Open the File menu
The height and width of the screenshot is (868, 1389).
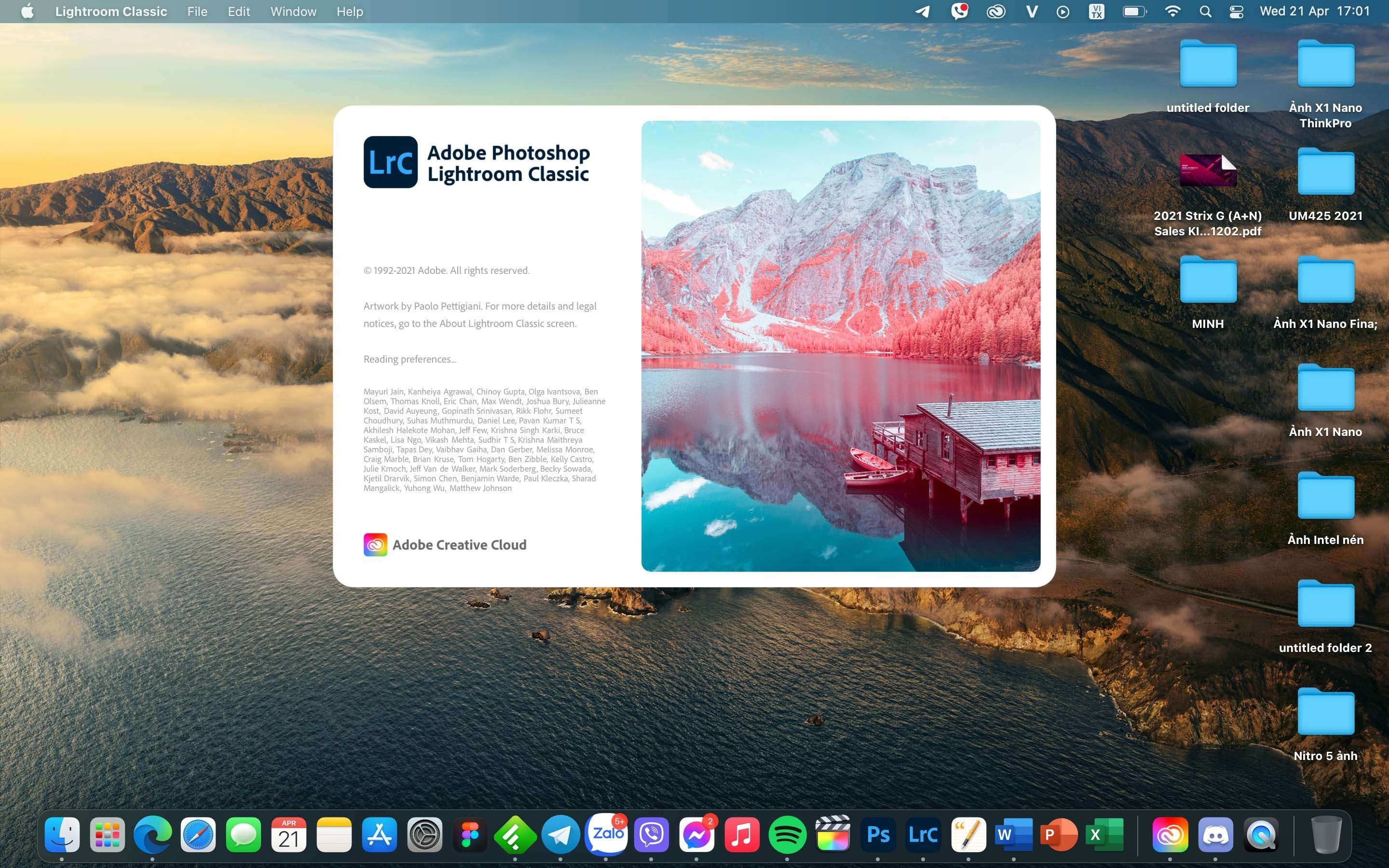[x=197, y=12]
